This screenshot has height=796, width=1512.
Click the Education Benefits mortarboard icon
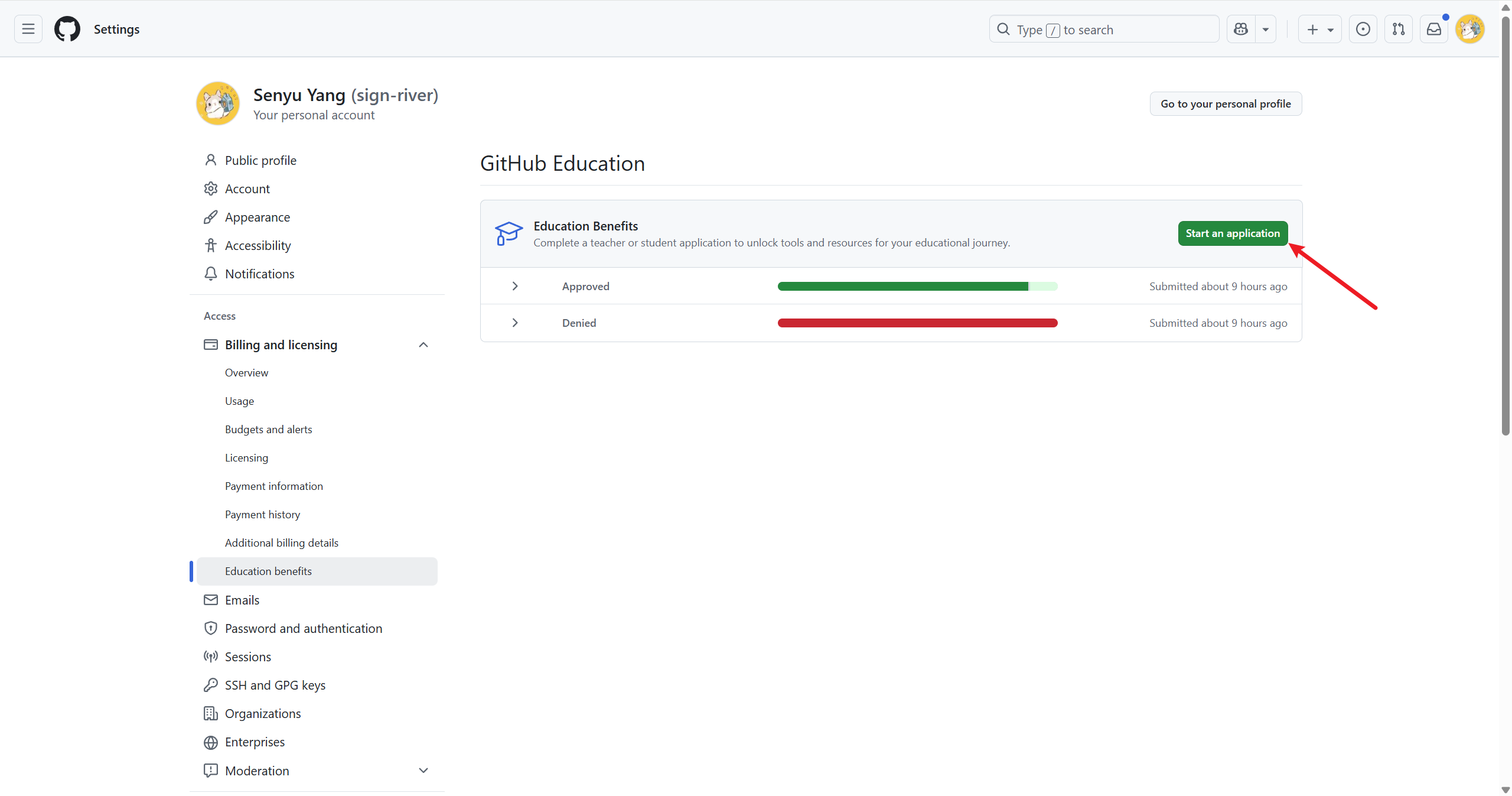tap(509, 233)
